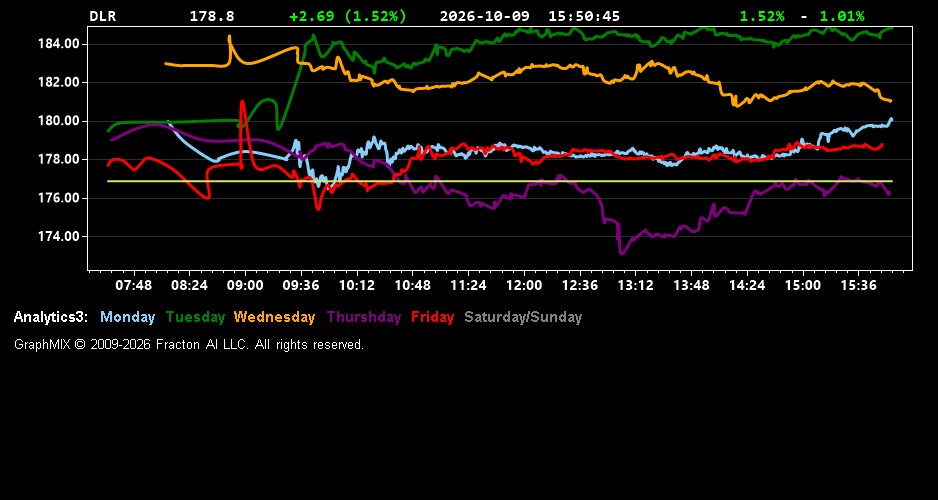Viewport: 938px width, 500px height.
Task: Click the 10:48 time axis label
Action: pos(412,286)
